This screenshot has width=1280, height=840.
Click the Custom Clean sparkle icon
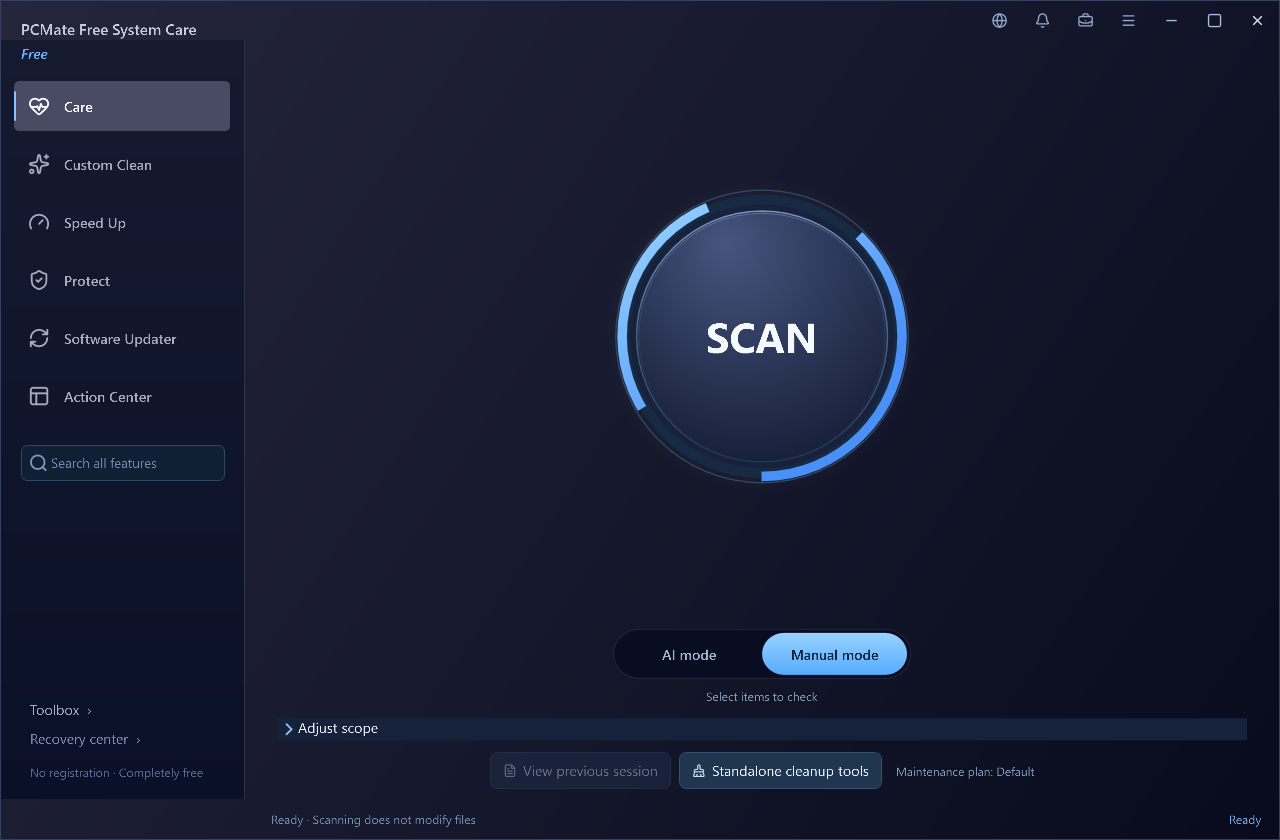pos(39,165)
